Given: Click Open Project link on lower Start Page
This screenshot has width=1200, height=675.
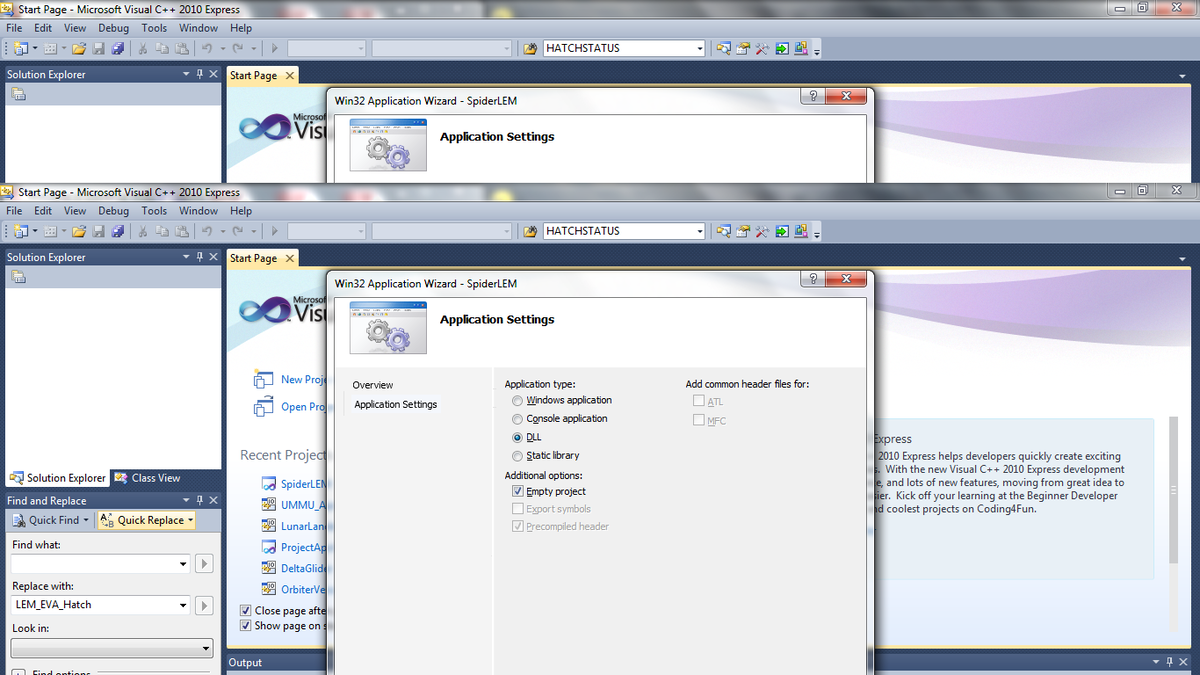Looking at the screenshot, I should [304, 407].
